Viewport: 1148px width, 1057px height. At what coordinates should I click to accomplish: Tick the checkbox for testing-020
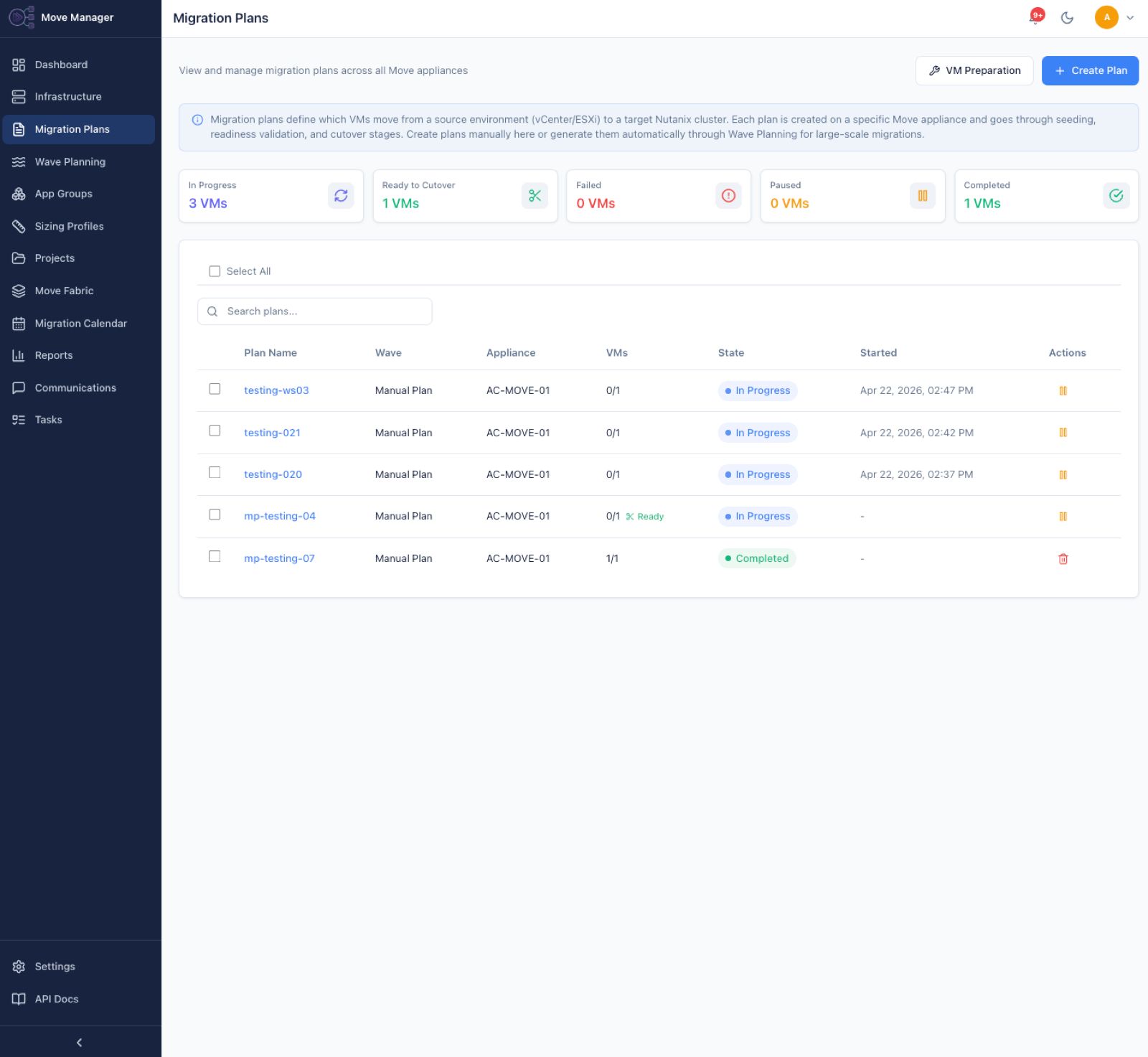(x=215, y=472)
